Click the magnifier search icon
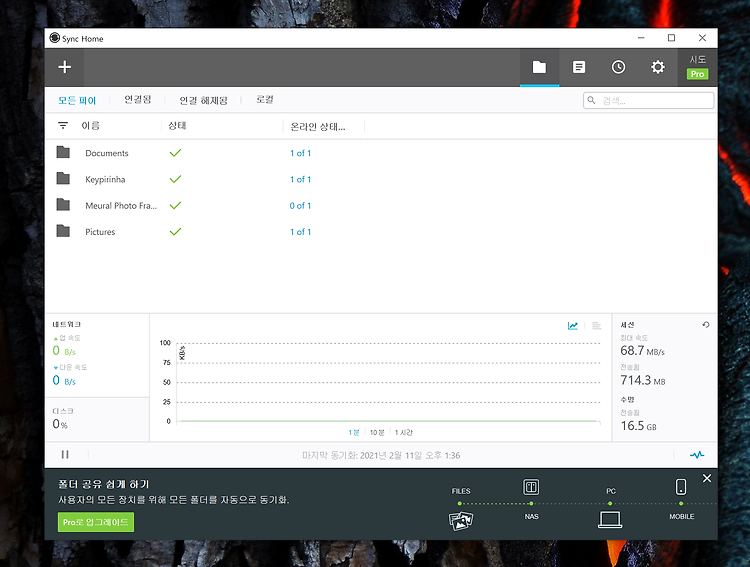This screenshot has width=750, height=567. (592, 100)
